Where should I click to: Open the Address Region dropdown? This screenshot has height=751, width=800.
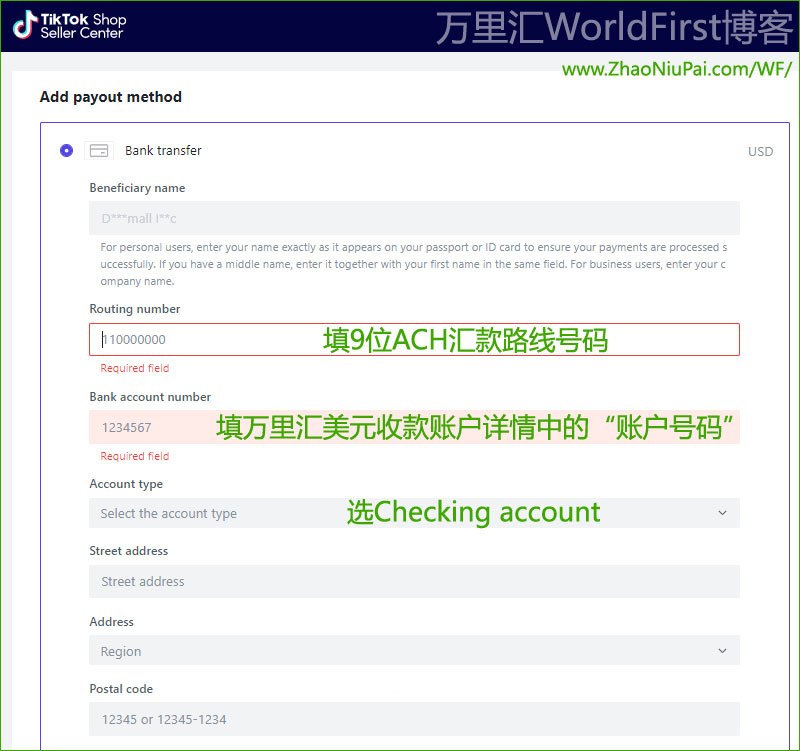[x=414, y=651]
